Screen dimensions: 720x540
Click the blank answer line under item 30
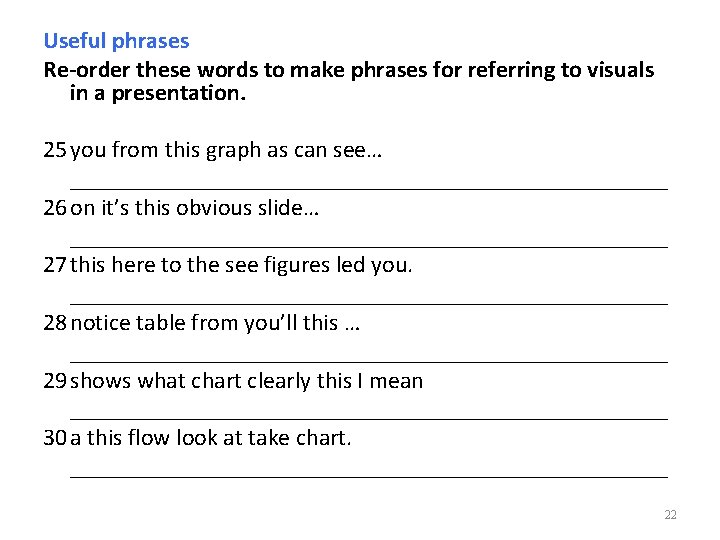tap(368, 476)
